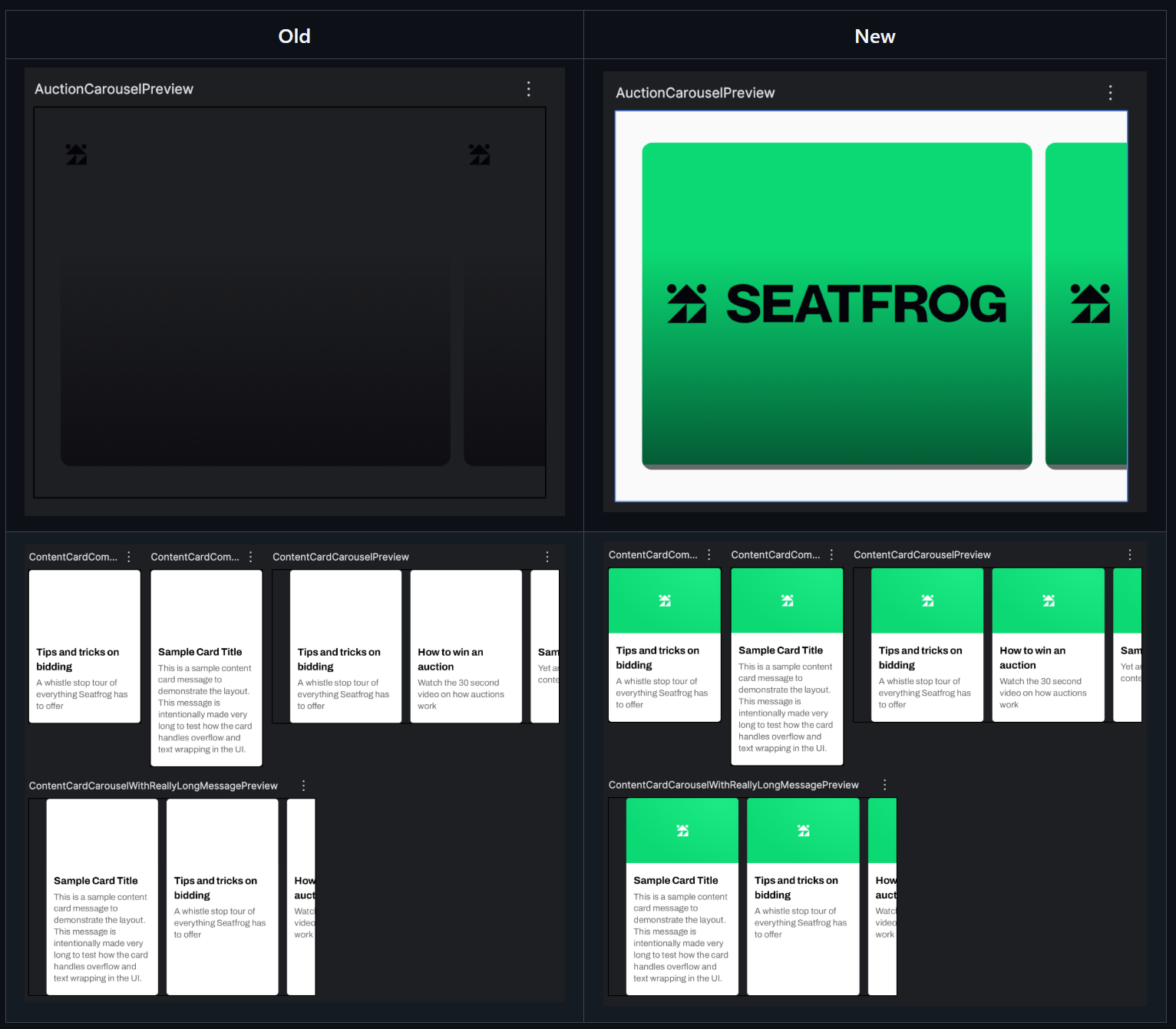Open Old ContentCardCarouselWithReallyLongMessagePreview three-dot menu
The image size is (1176, 1029).
[x=303, y=786]
